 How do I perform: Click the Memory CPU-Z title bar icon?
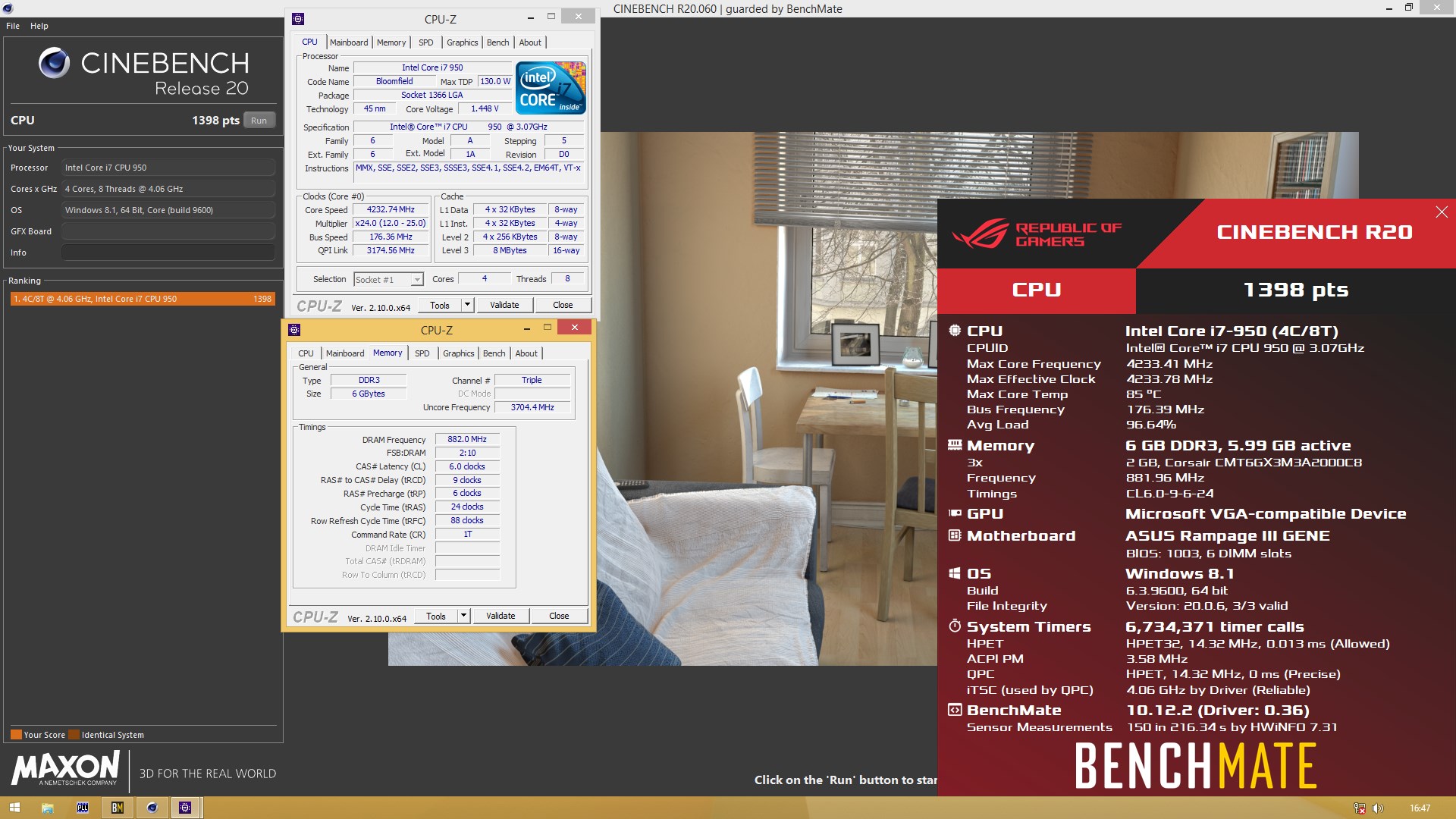pos(294,330)
